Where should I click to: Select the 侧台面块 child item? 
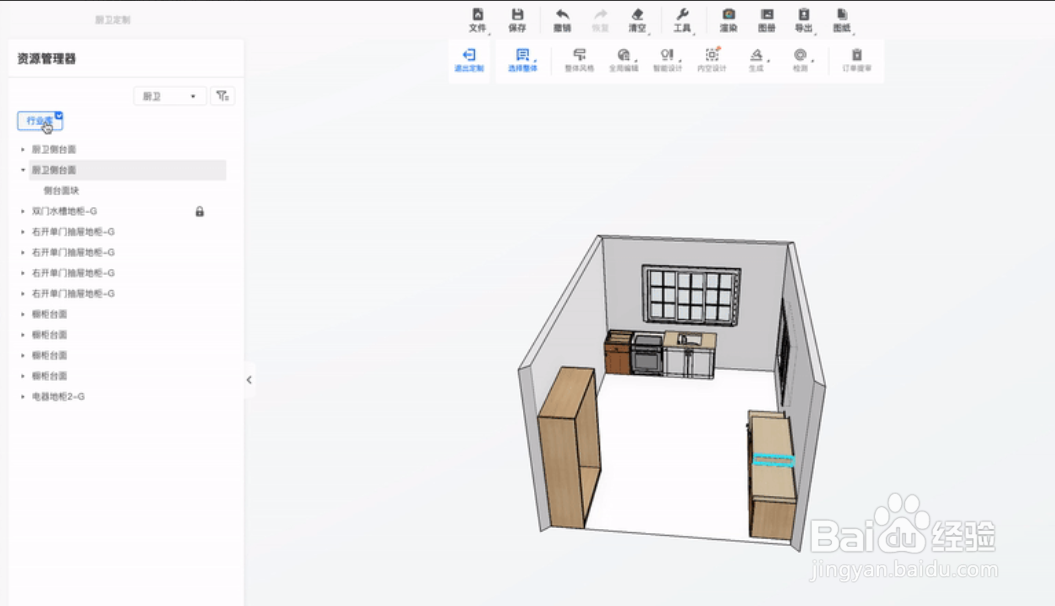[61, 191]
